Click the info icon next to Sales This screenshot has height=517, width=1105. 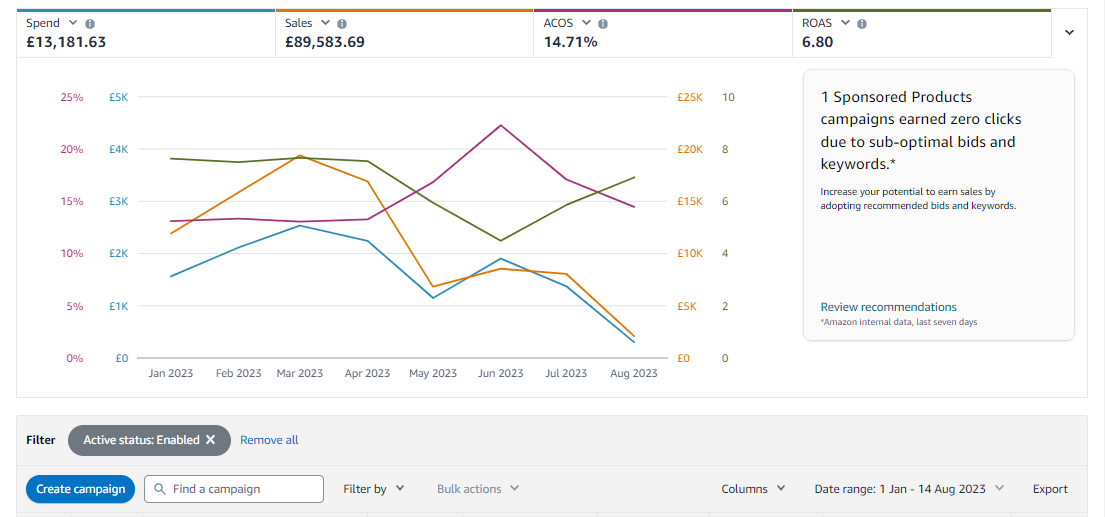pyautogui.click(x=342, y=23)
